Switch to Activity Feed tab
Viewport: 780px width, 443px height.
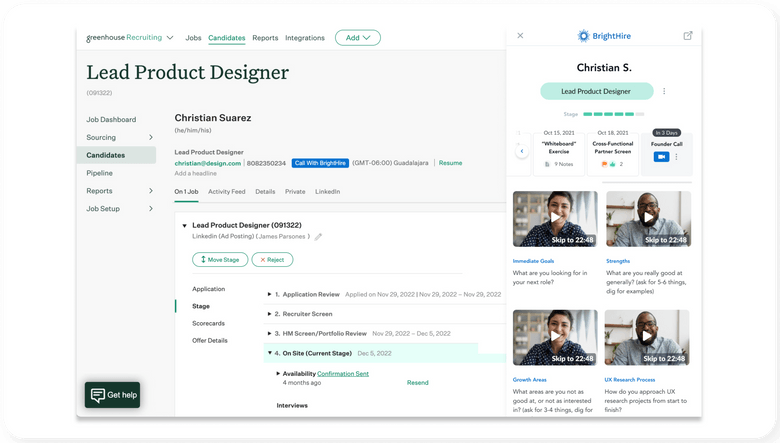point(226,191)
